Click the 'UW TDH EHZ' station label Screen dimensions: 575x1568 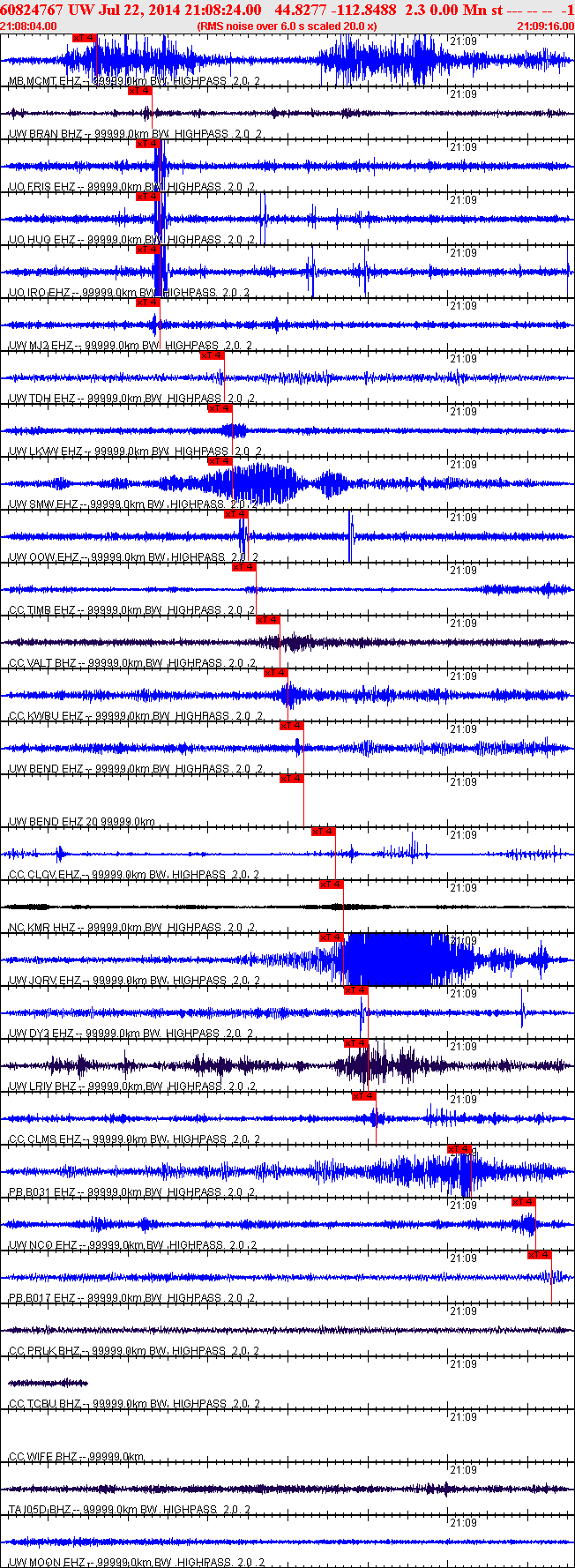coord(41,399)
